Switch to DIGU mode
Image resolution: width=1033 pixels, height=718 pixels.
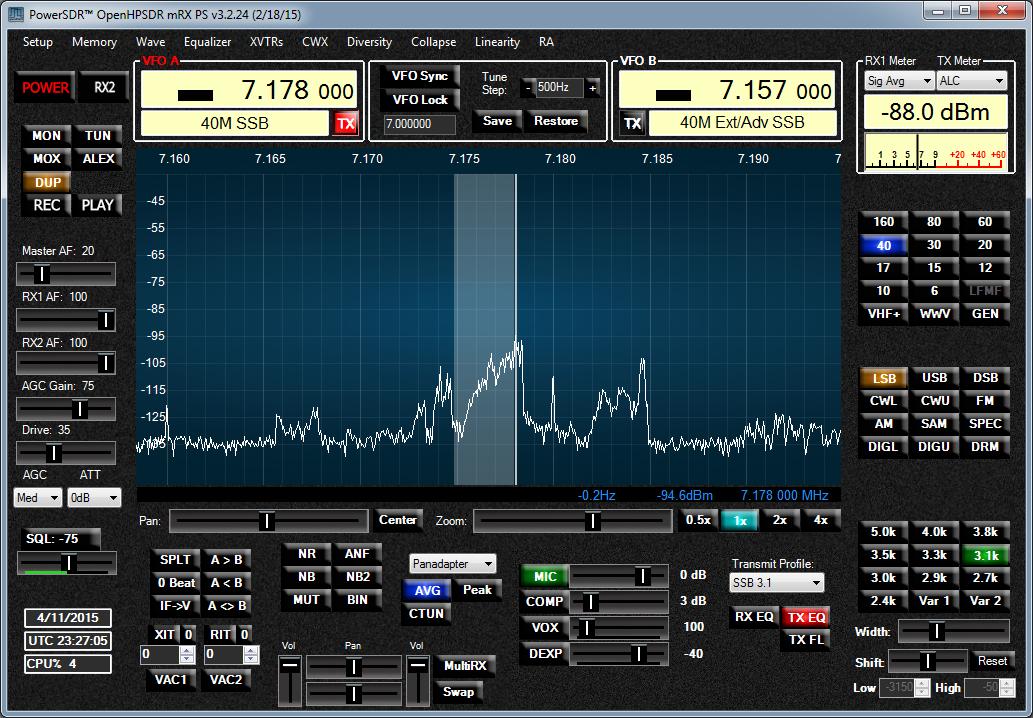pyautogui.click(x=934, y=447)
